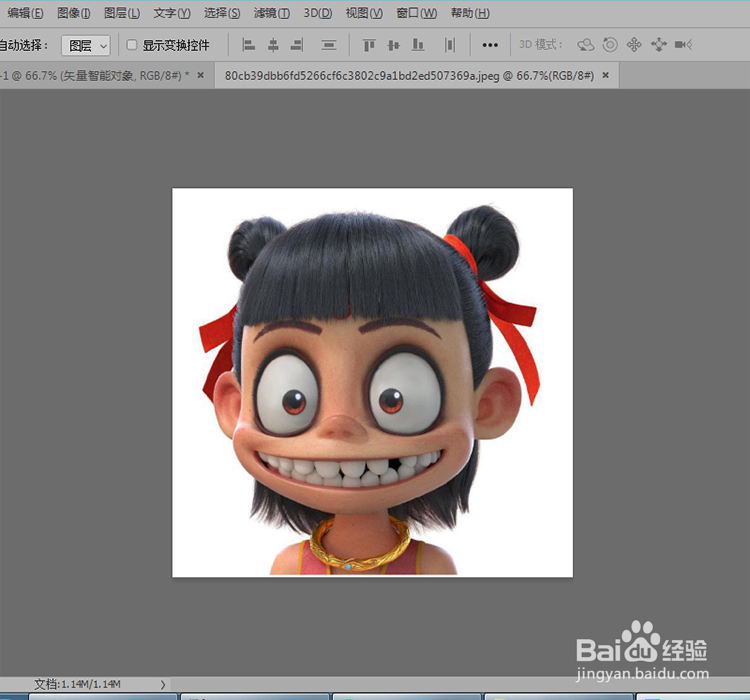Viewport: 750px width, 700px height.
Task: Select the 3D zoom camera icon
Action: tap(684, 45)
